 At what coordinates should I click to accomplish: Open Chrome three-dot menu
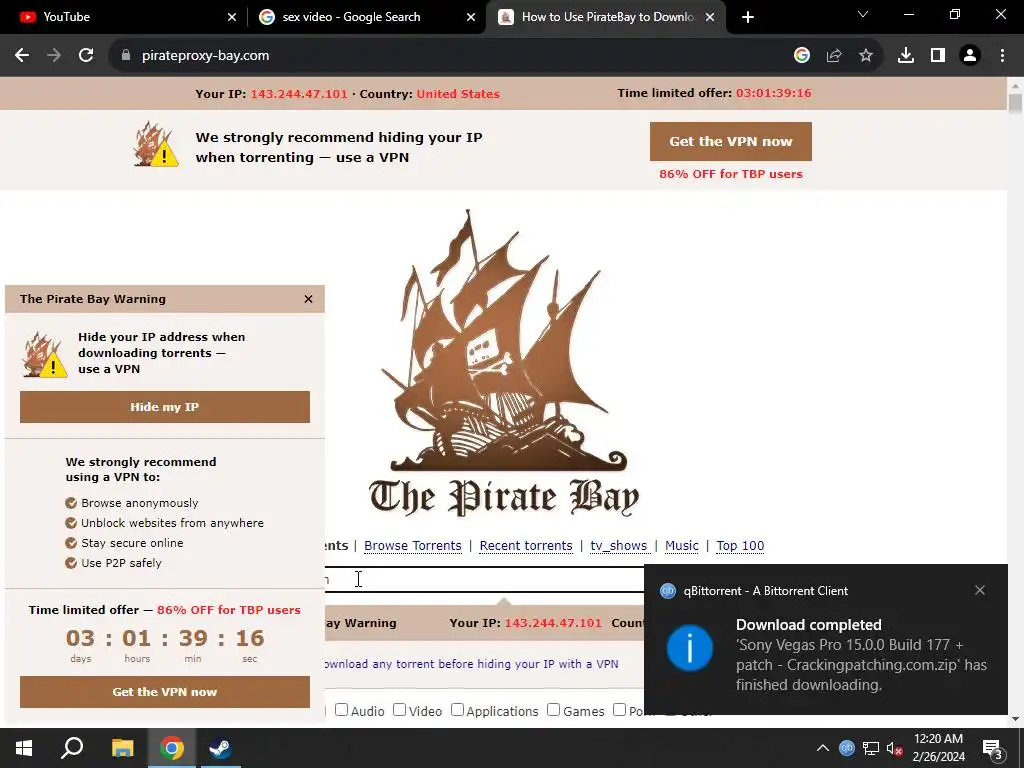click(x=1002, y=56)
